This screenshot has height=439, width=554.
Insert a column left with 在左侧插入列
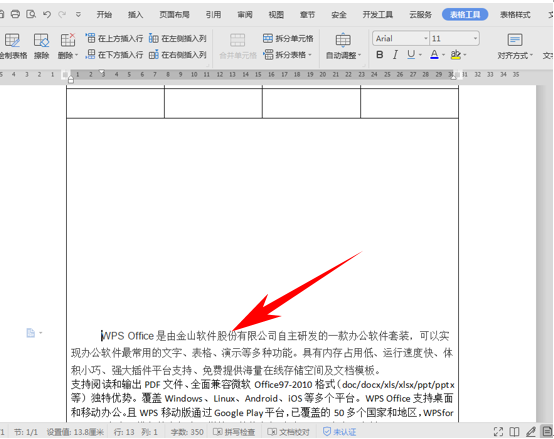point(178,38)
